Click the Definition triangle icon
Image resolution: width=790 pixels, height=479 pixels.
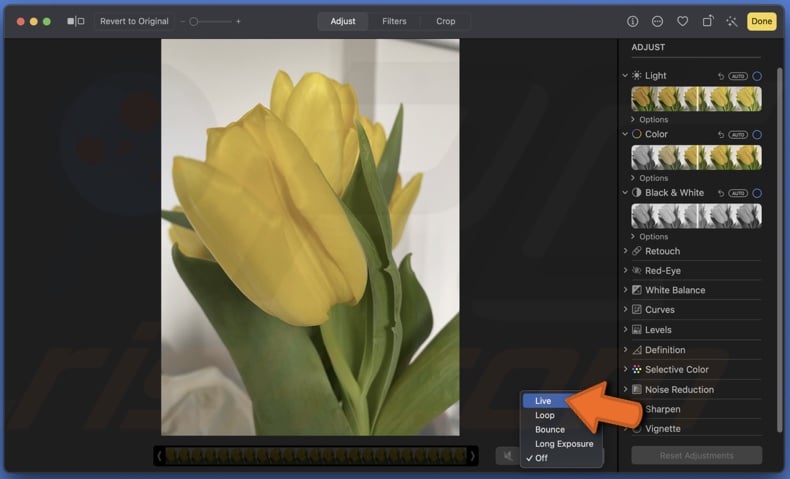pyautogui.click(x=637, y=350)
